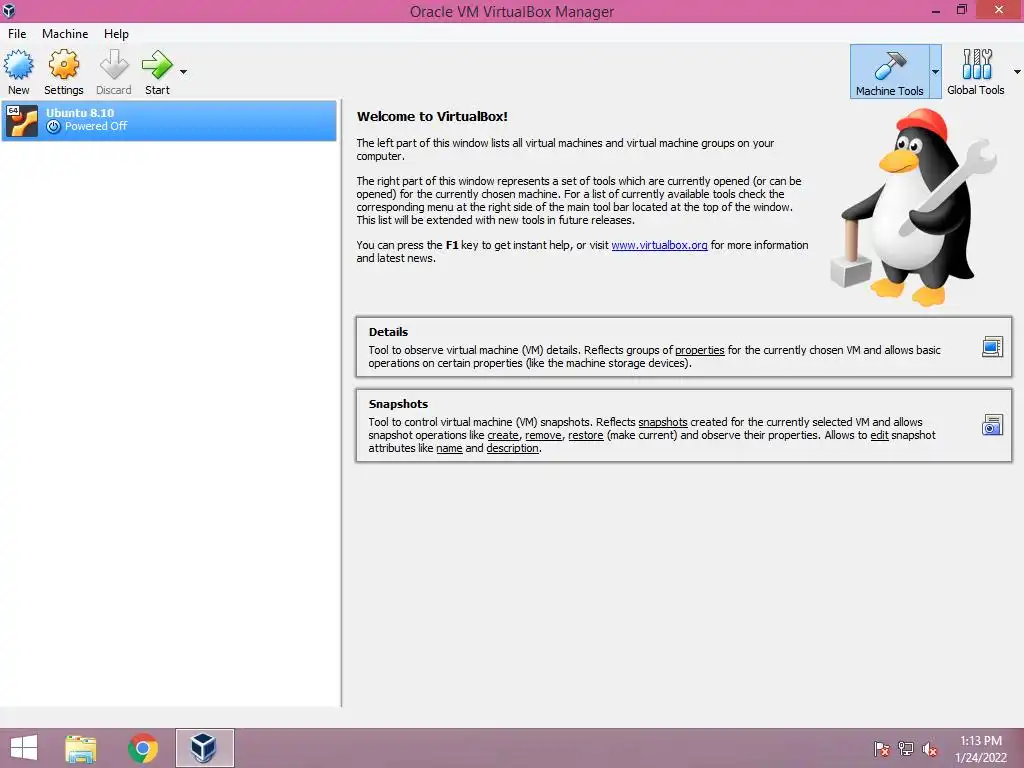
Task: Open the File menu
Action: [x=17, y=34]
